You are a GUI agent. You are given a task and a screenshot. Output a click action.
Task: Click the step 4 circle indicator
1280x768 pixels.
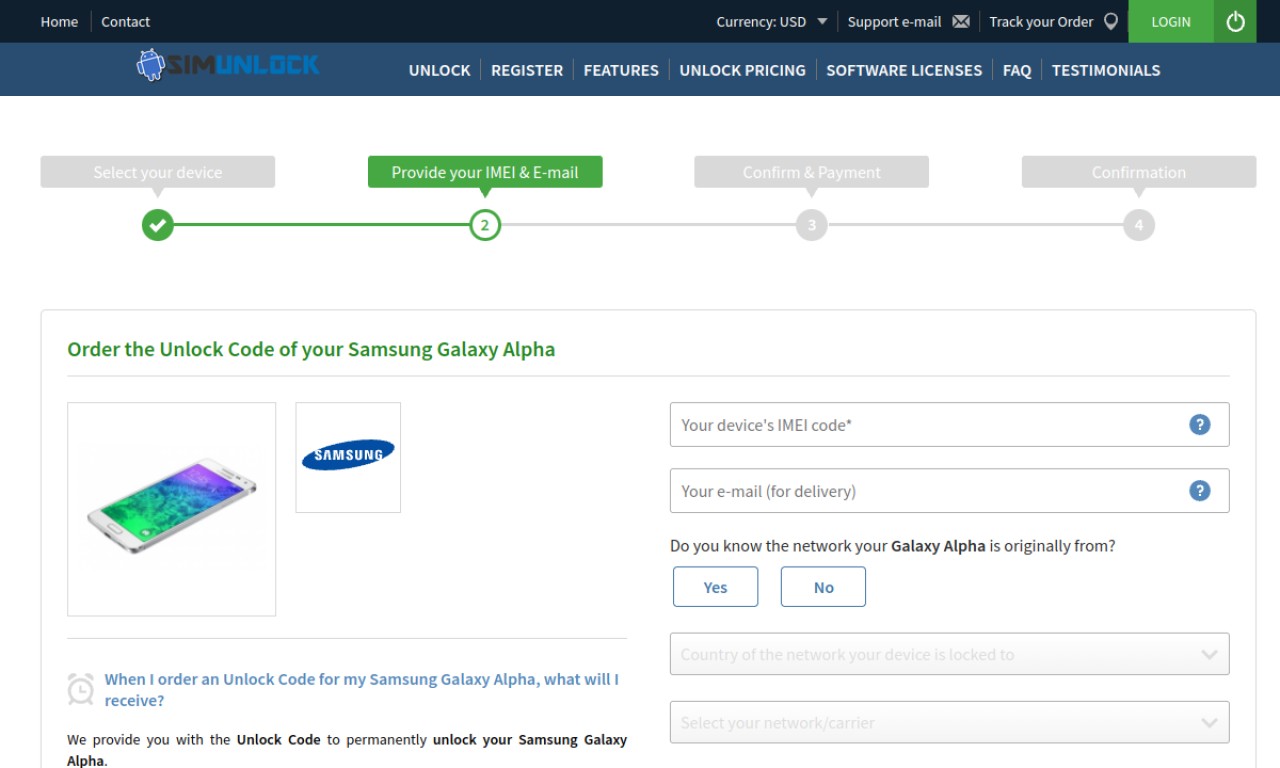point(1139,225)
